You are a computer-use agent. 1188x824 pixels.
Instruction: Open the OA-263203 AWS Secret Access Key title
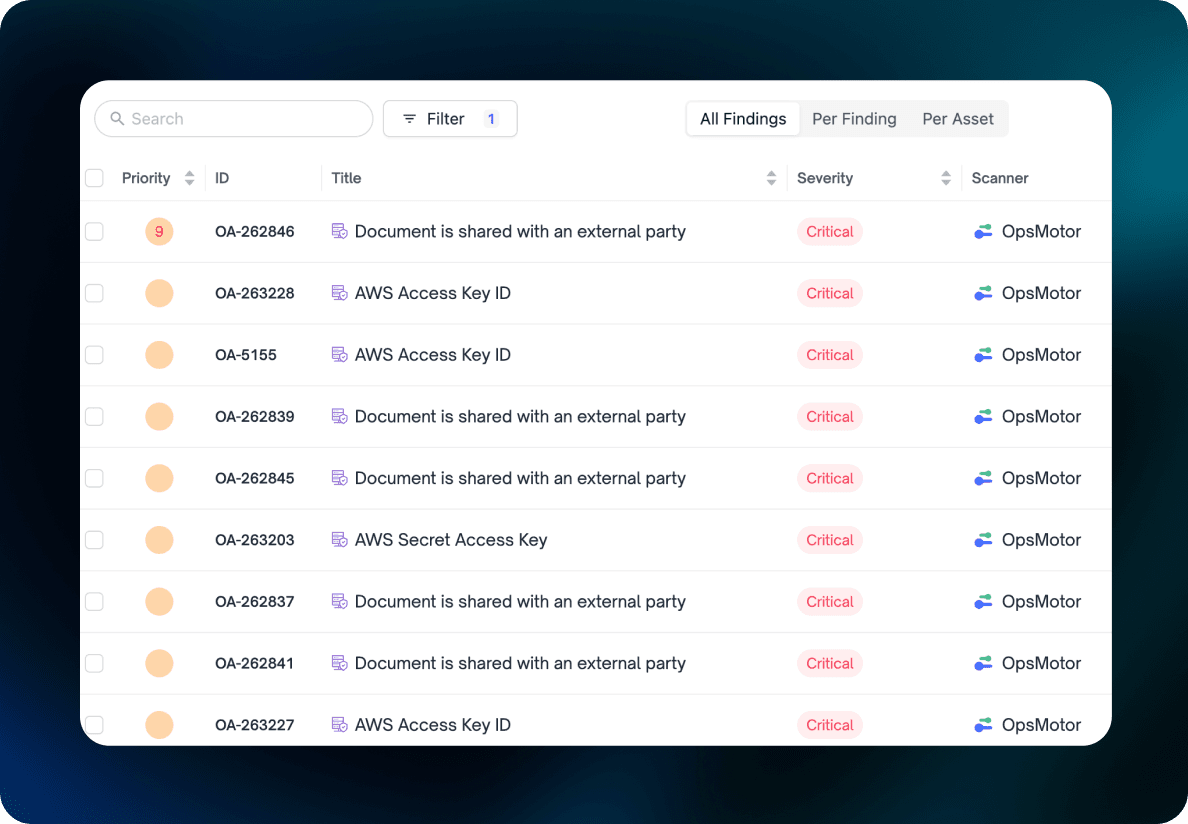click(x=451, y=540)
